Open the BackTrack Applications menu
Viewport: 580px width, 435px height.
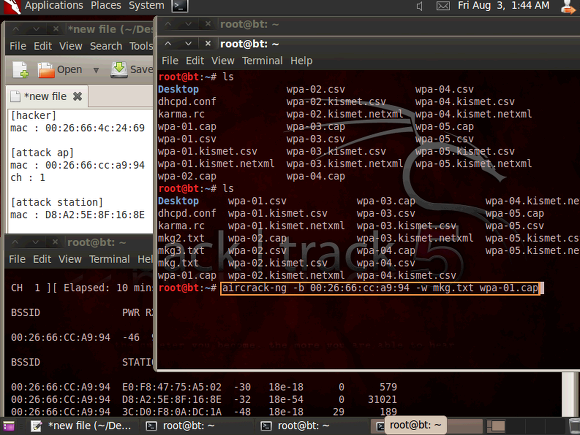point(54,6)
